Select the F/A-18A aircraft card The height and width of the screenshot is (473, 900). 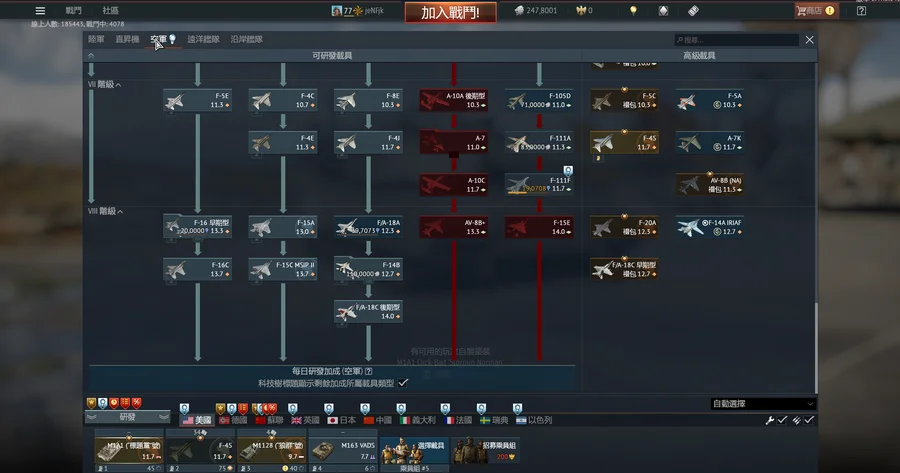[x=368, y=227]
